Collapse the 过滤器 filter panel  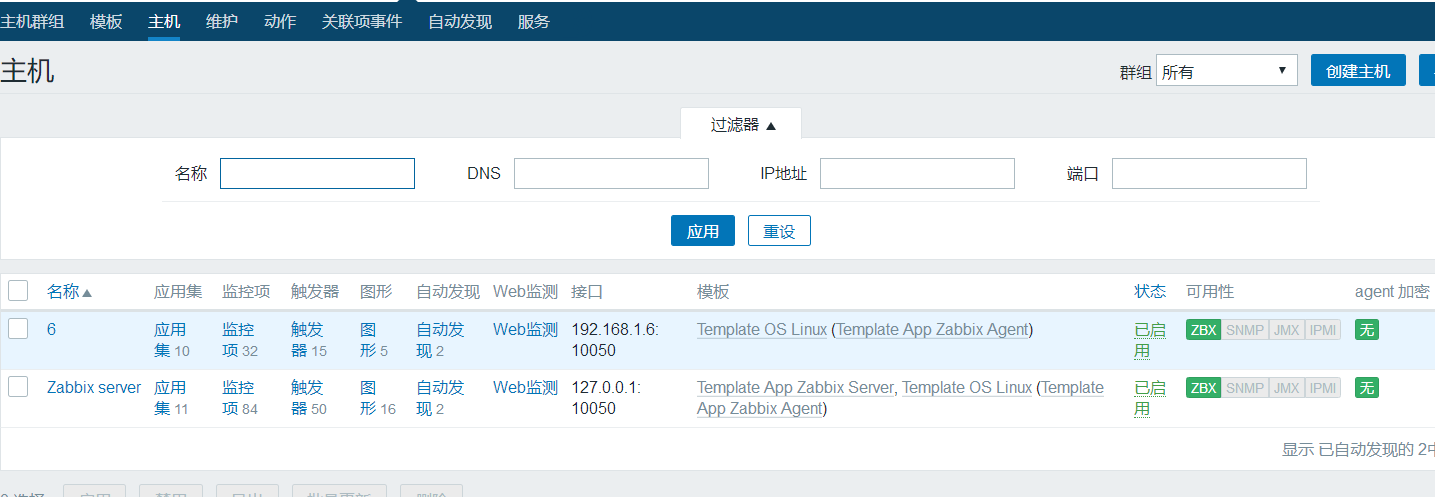tap(742, 125)
